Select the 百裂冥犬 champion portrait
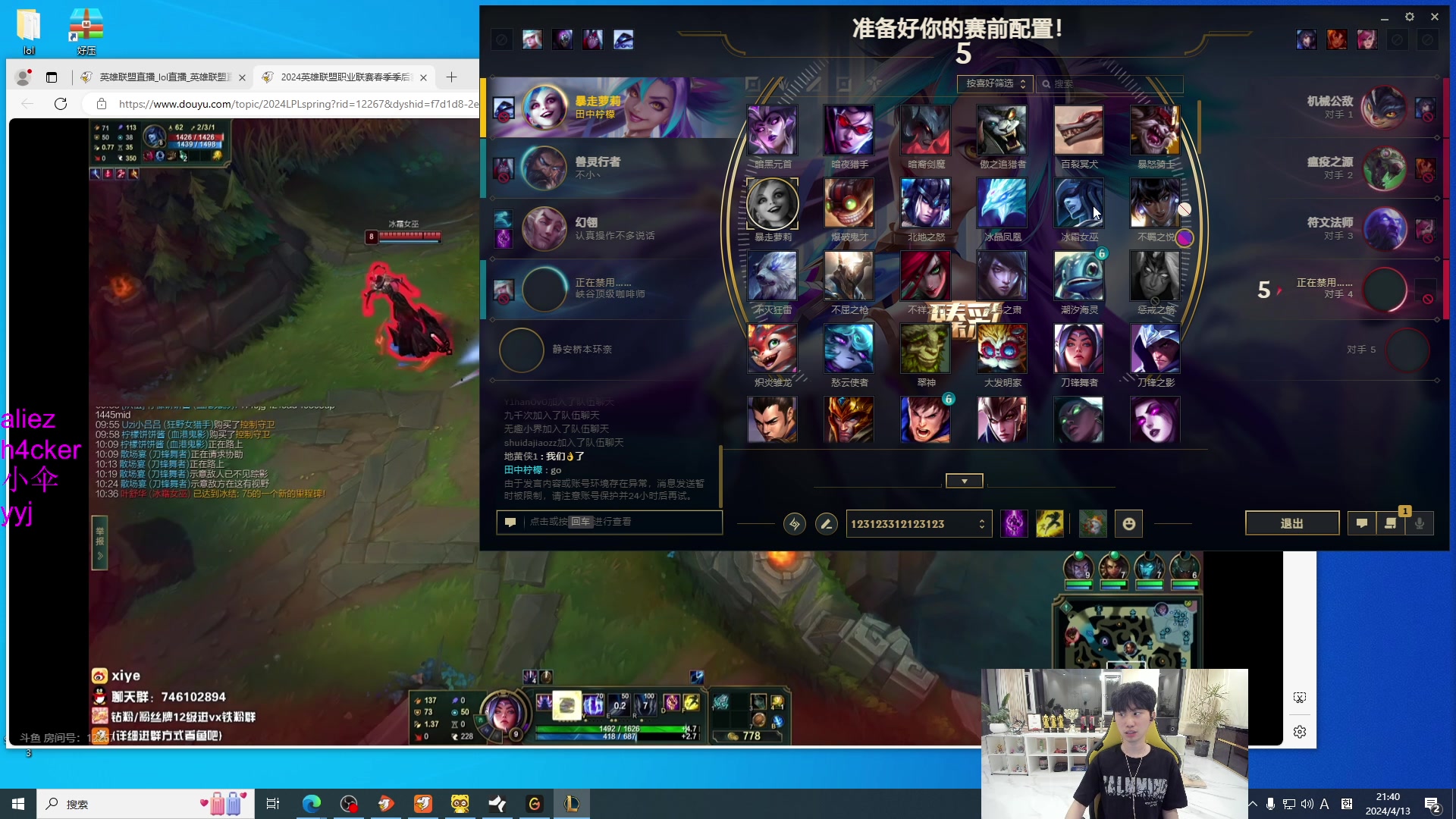The height and width of the screenshot is (819, 1456). point(1078,130)
